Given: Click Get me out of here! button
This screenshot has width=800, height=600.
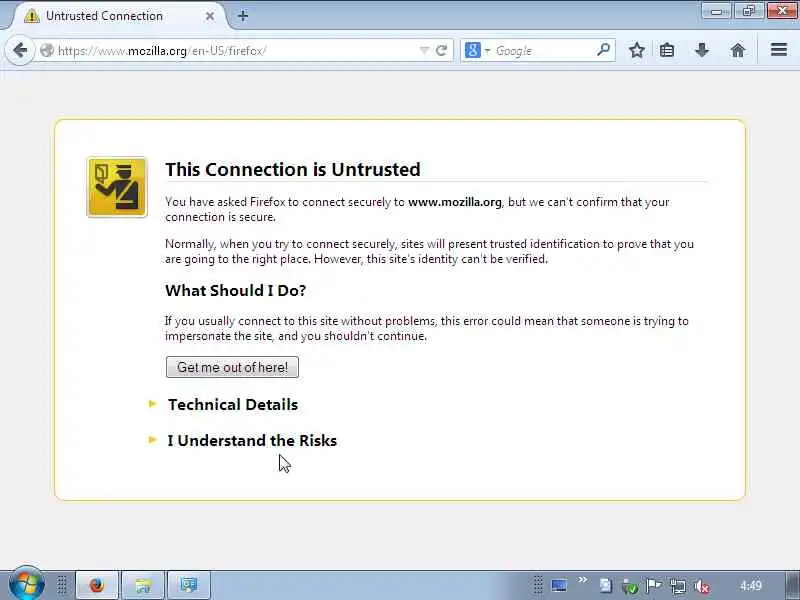Looking at the screenshot, I should pos(232,367).
